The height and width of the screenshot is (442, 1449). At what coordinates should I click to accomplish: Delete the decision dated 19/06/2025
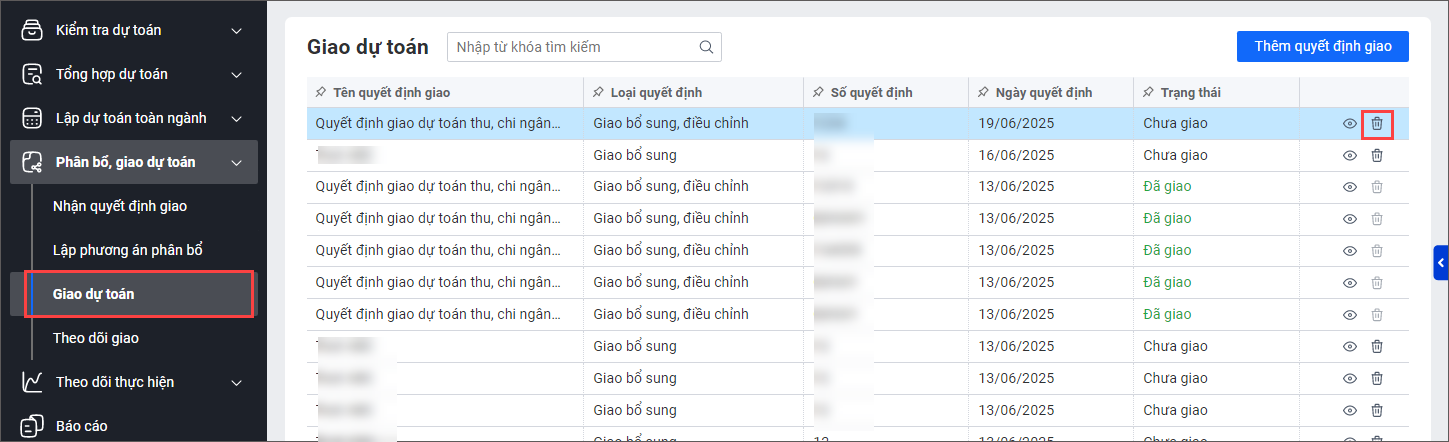coord(1377,123)
